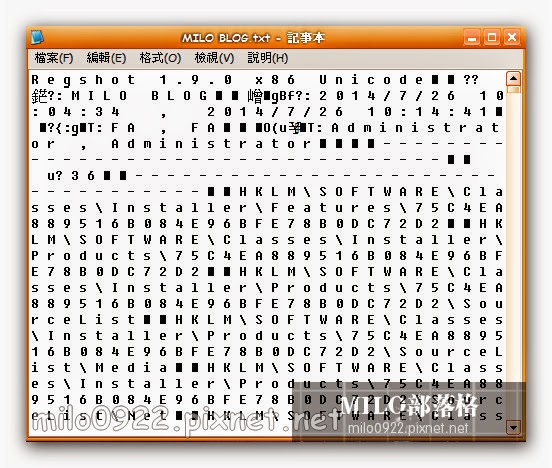Click the 'MILO BLOG' text in the document

[x=139, y=96]
